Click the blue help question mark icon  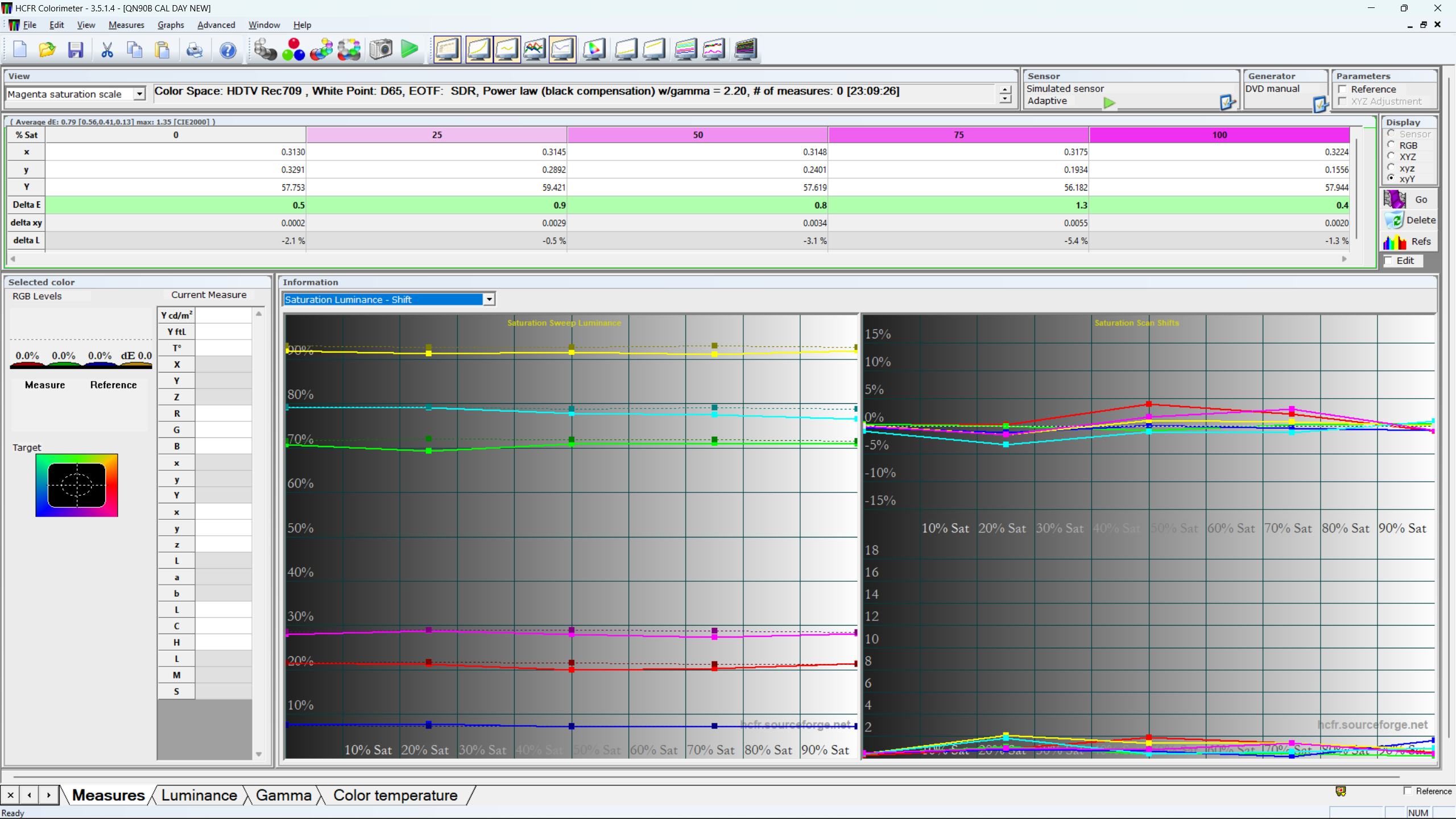(x=227, y=49)
